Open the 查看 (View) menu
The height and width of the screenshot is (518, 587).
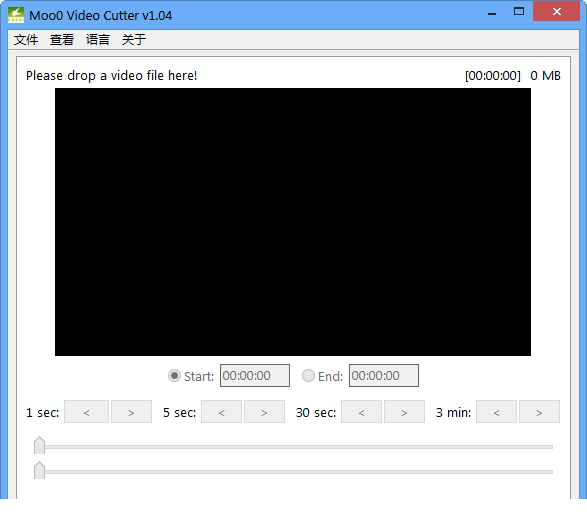(62, 39)
